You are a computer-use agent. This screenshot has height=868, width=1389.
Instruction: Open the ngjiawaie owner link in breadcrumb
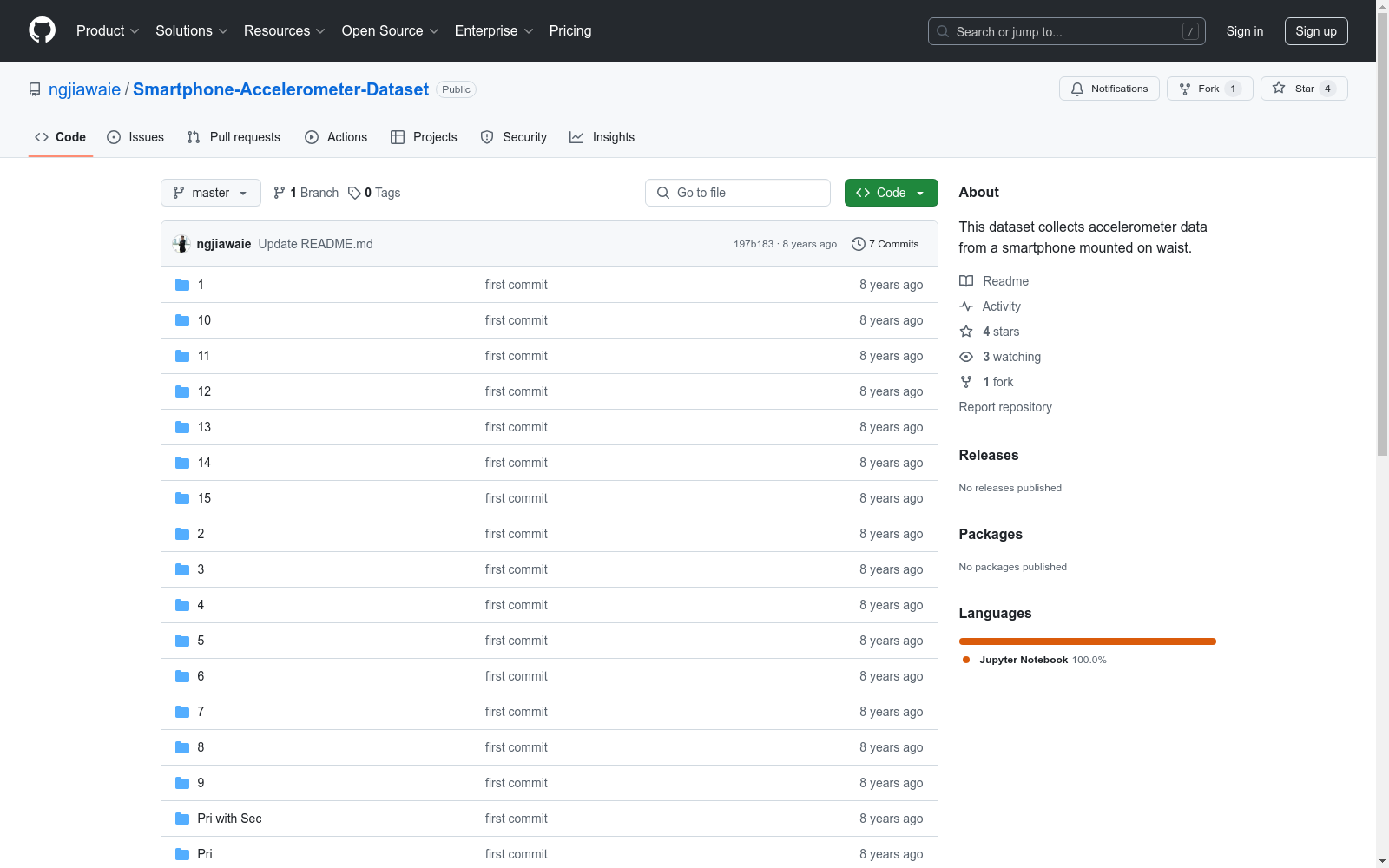click(84, 89)
